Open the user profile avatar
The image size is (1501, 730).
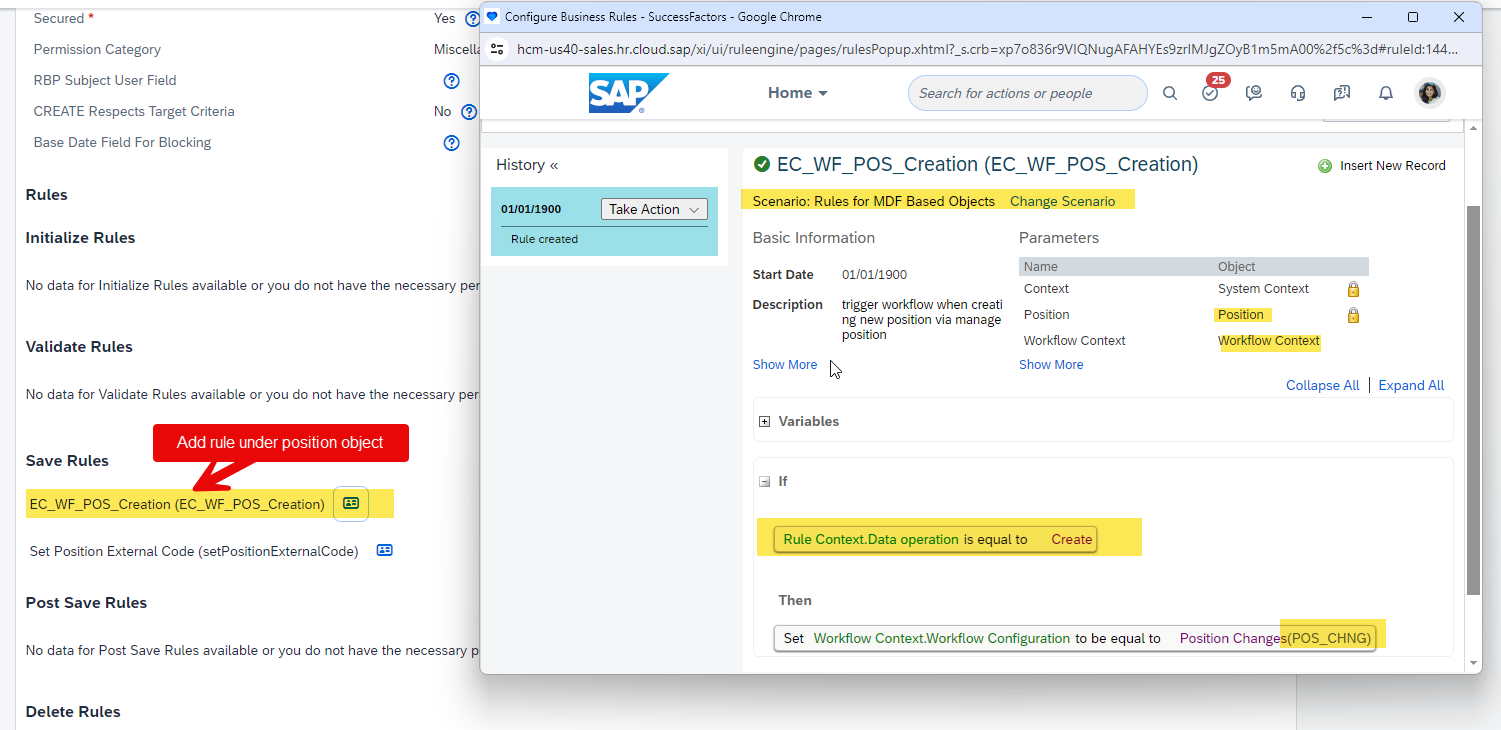click(x=1430, y=93)
